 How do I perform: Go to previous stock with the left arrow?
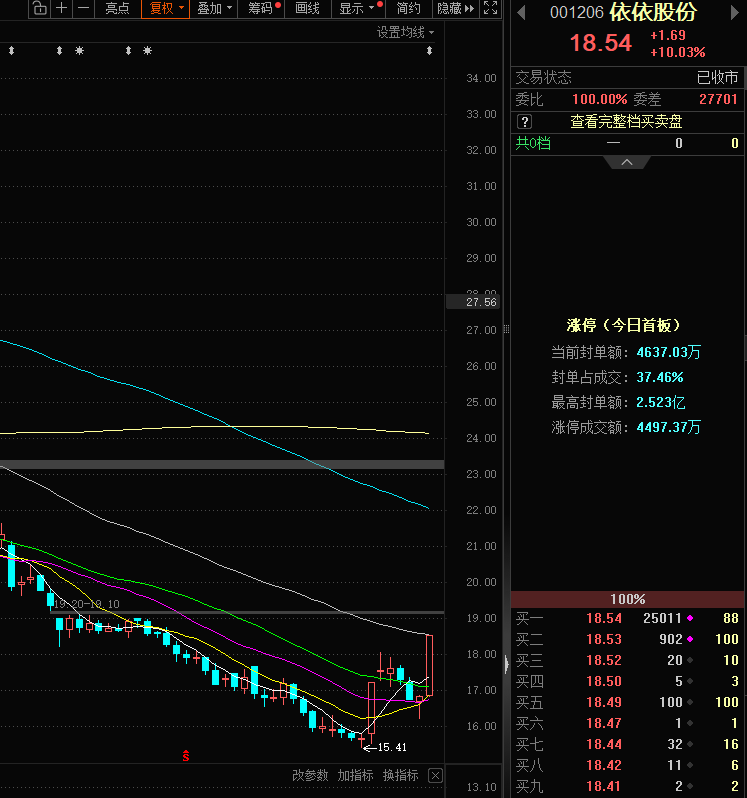(521, 13)
